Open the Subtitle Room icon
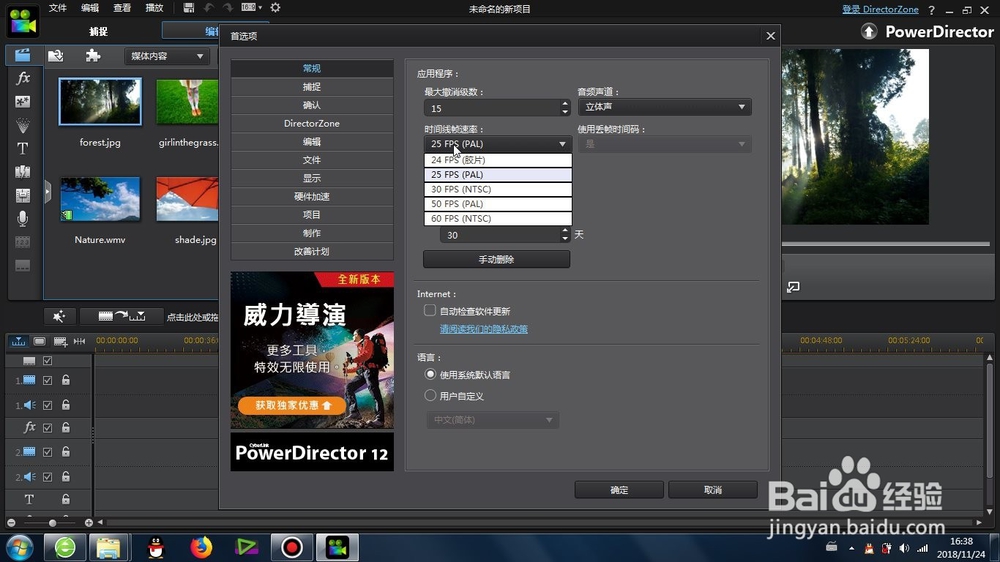1000x562 pixels. click(x=22, y=265)
